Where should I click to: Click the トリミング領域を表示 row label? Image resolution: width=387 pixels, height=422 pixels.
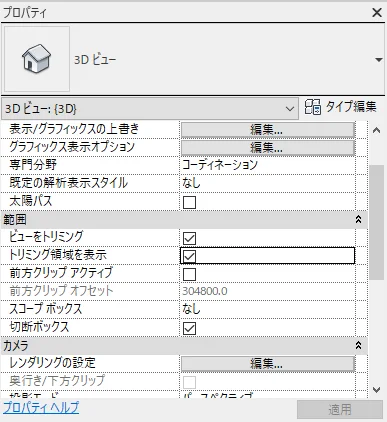58,255
